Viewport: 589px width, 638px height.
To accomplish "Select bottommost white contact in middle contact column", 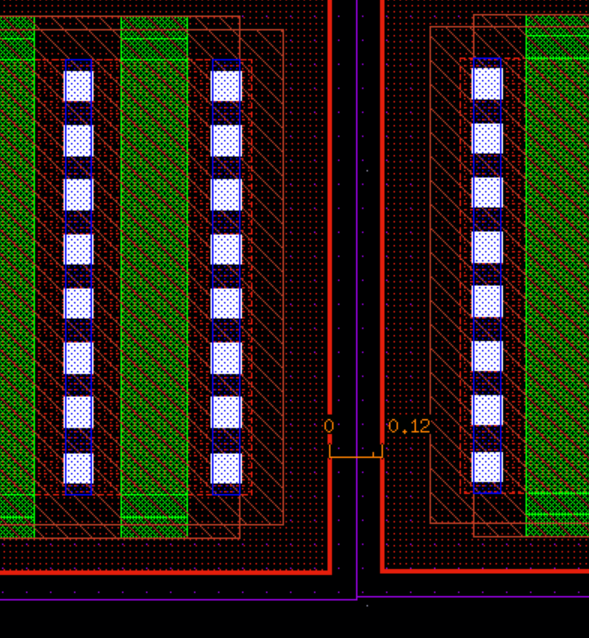I will [x=226, y=469].
